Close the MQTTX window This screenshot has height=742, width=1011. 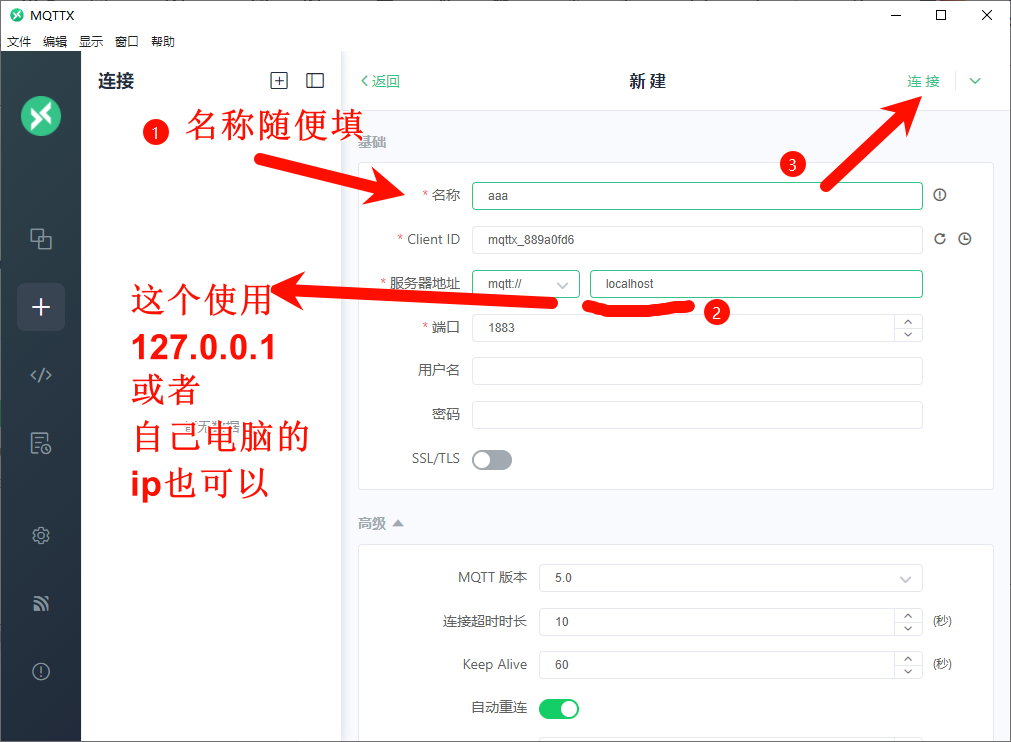point(986,15)
